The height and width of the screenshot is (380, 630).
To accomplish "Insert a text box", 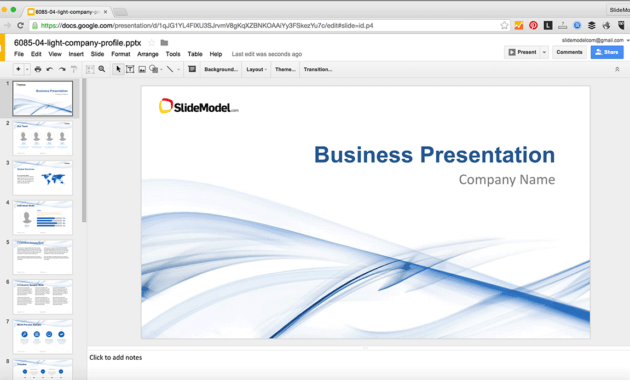I will tap(130, 69).
